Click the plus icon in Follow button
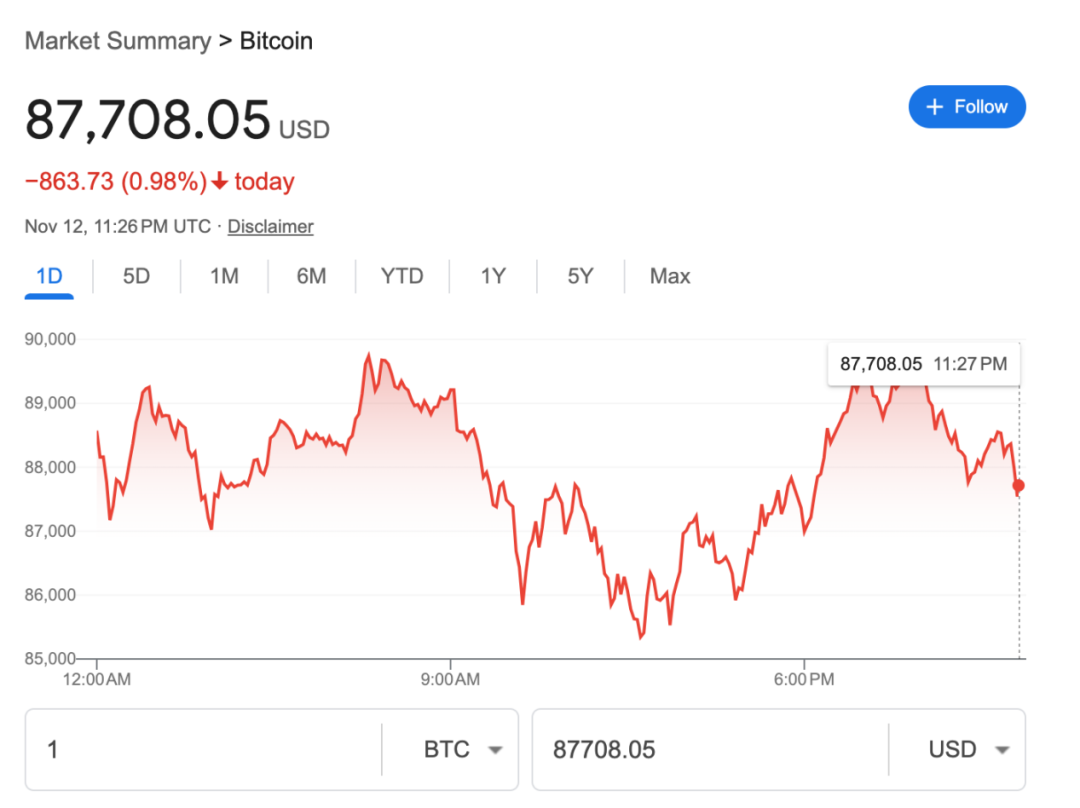This screenshot has width=1080, height=808. (935, 107)
